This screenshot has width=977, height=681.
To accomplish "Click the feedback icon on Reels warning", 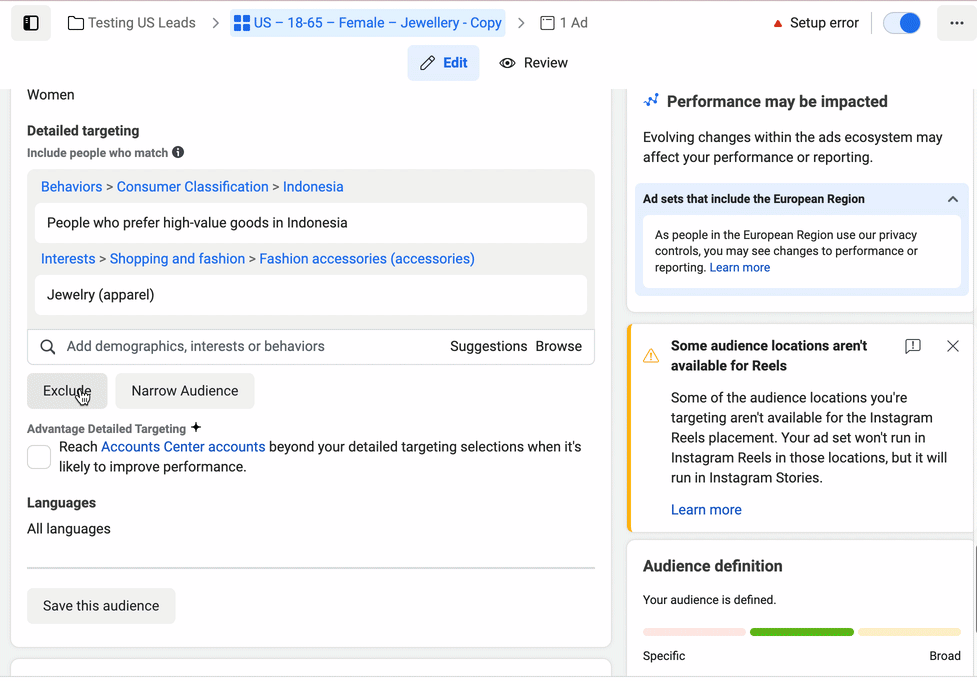I will tap(912, 346).
